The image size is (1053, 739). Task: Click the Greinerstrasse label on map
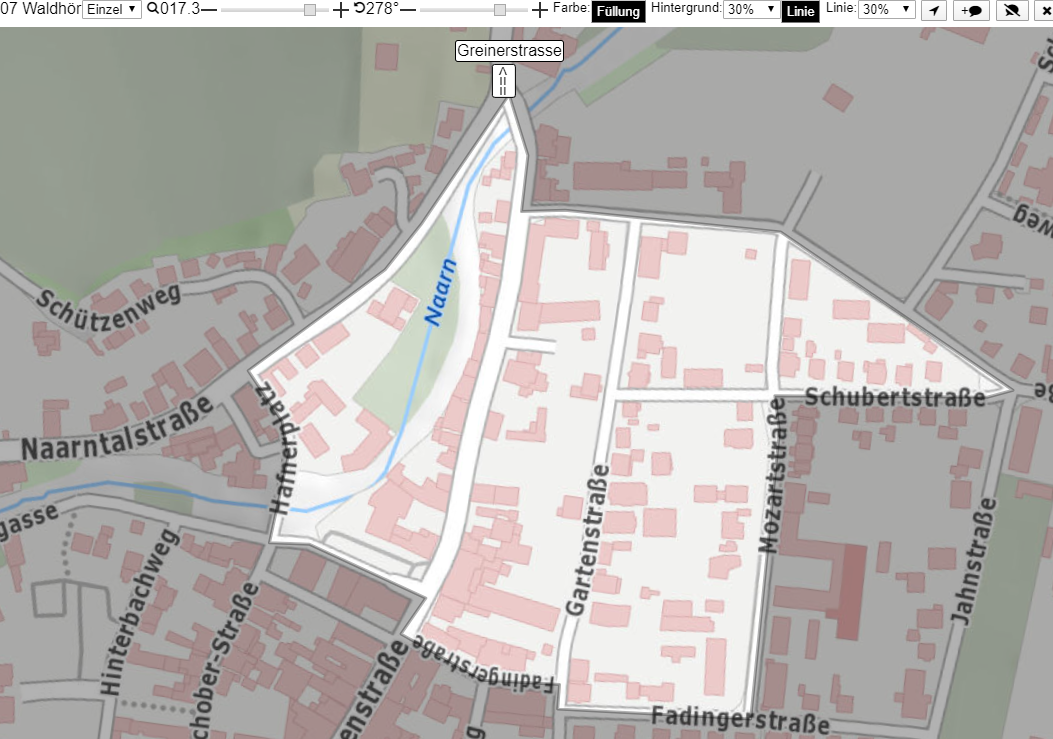coord(509,50)
